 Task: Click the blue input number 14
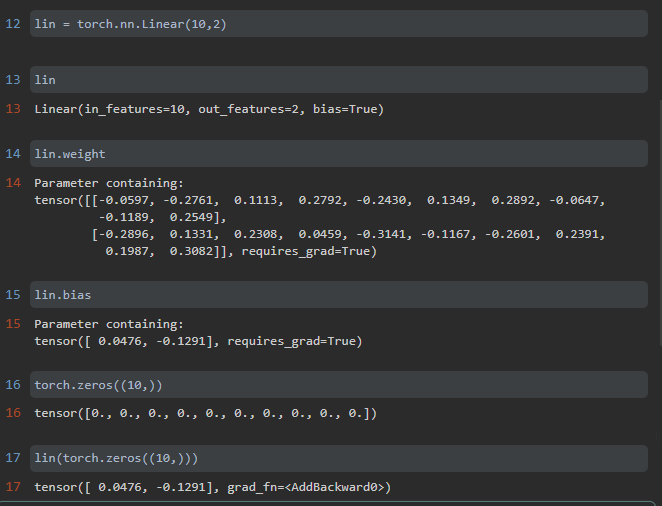[x=13, y=154]
